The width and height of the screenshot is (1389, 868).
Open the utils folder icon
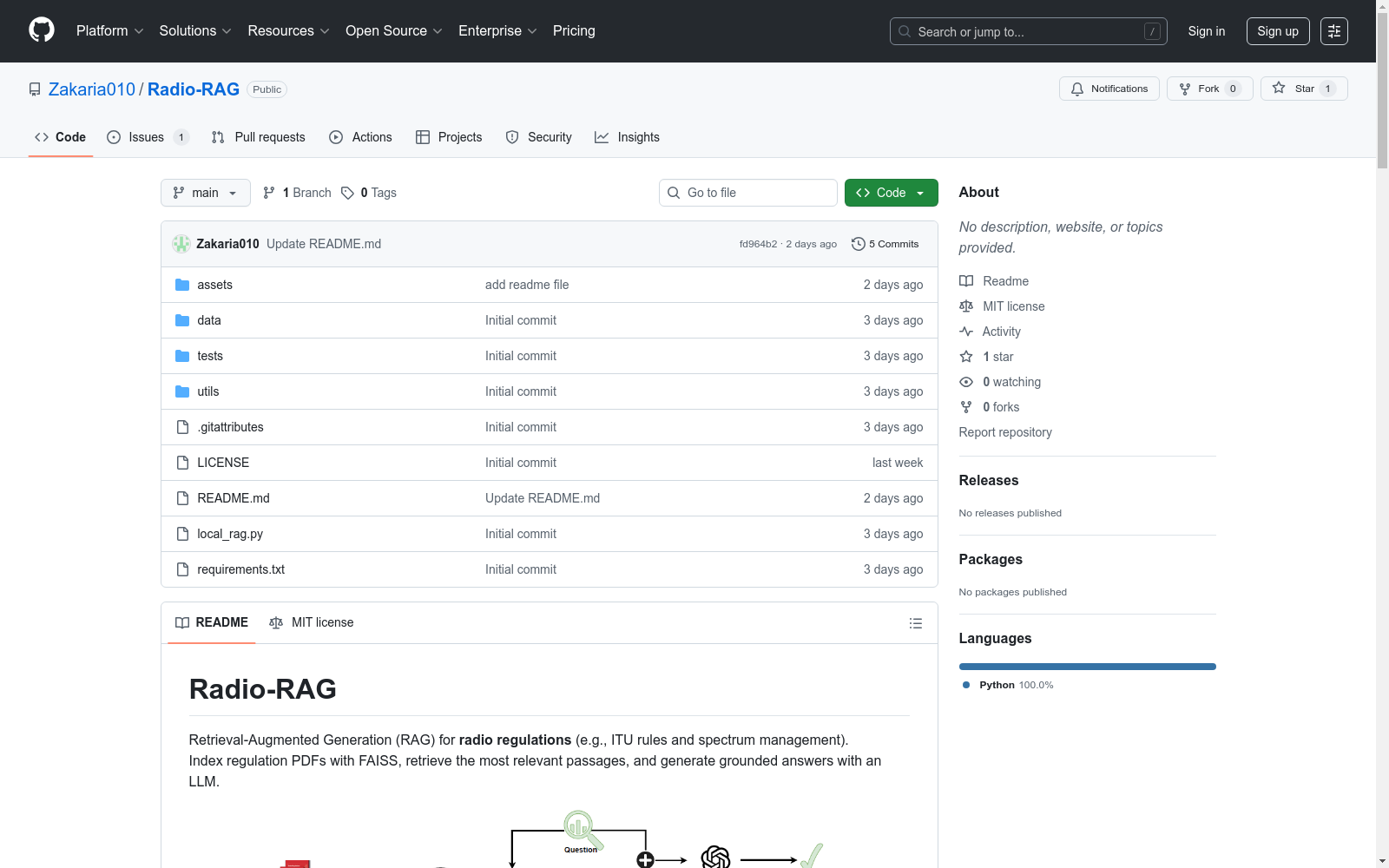[182, 391]
